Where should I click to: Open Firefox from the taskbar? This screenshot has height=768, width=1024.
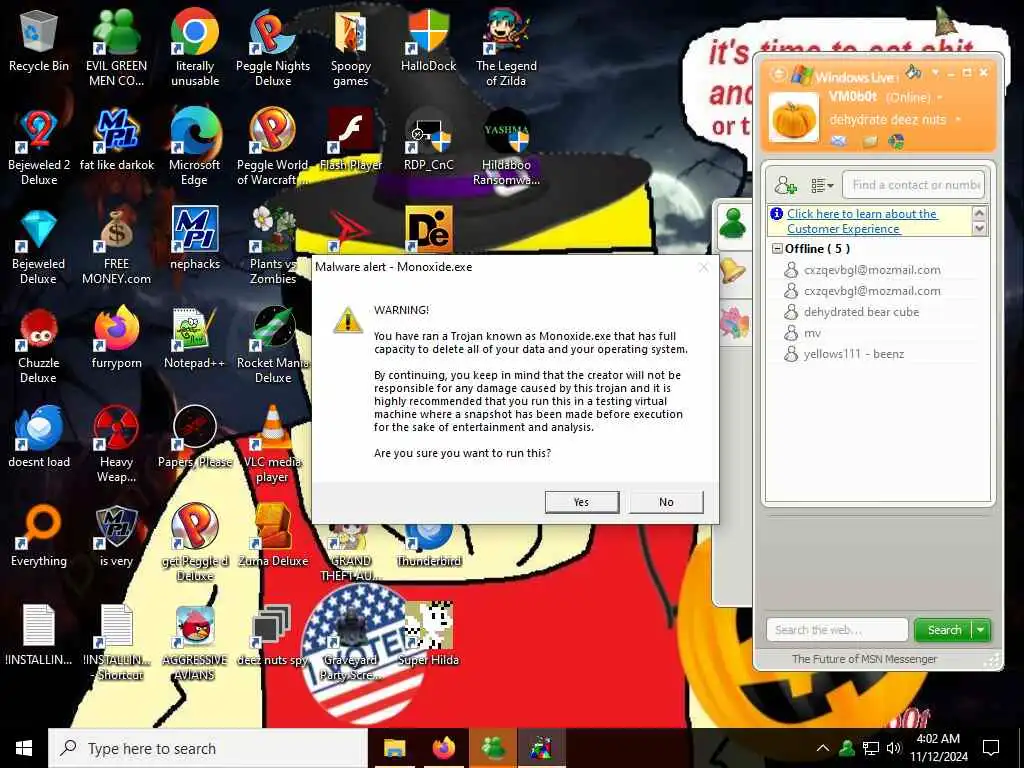[x=444, y=748]
